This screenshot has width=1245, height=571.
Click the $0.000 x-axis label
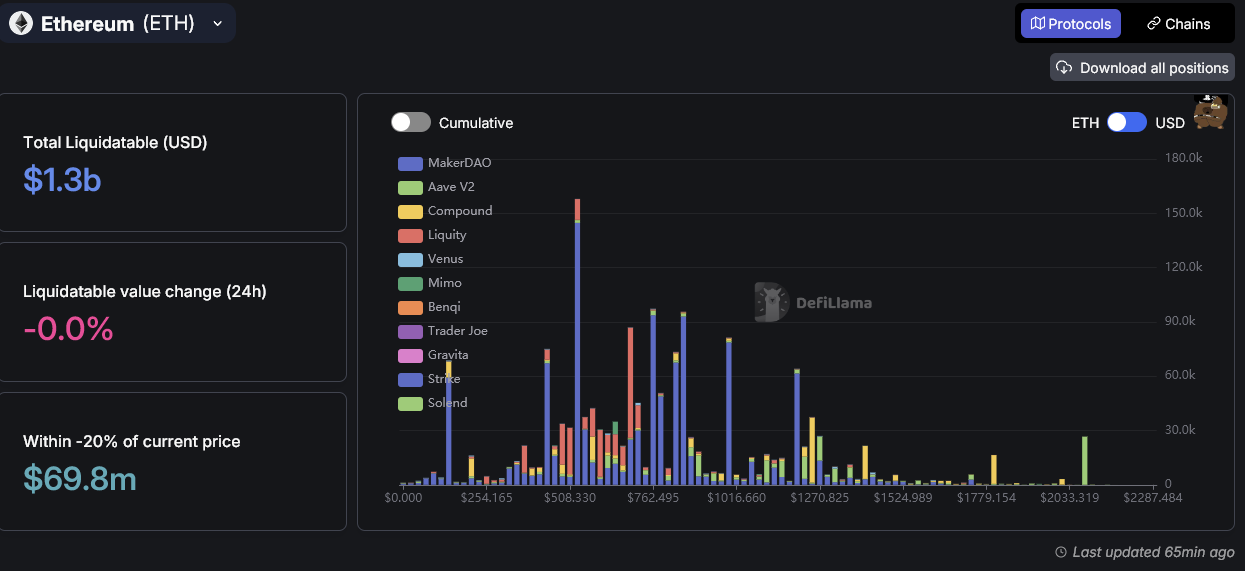403,497
